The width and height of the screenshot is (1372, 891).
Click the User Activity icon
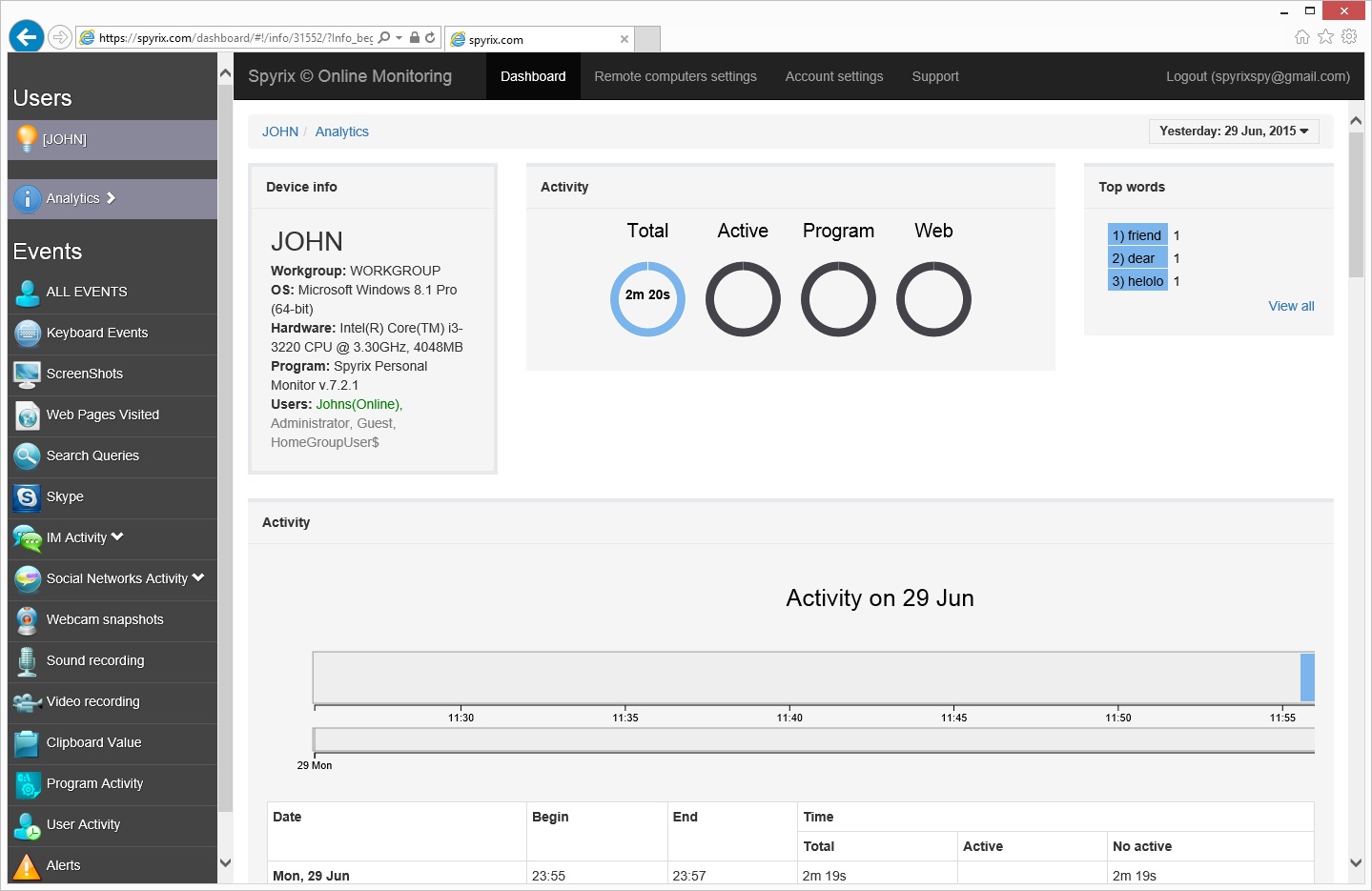pyautogui.click(x=27, y=824)
